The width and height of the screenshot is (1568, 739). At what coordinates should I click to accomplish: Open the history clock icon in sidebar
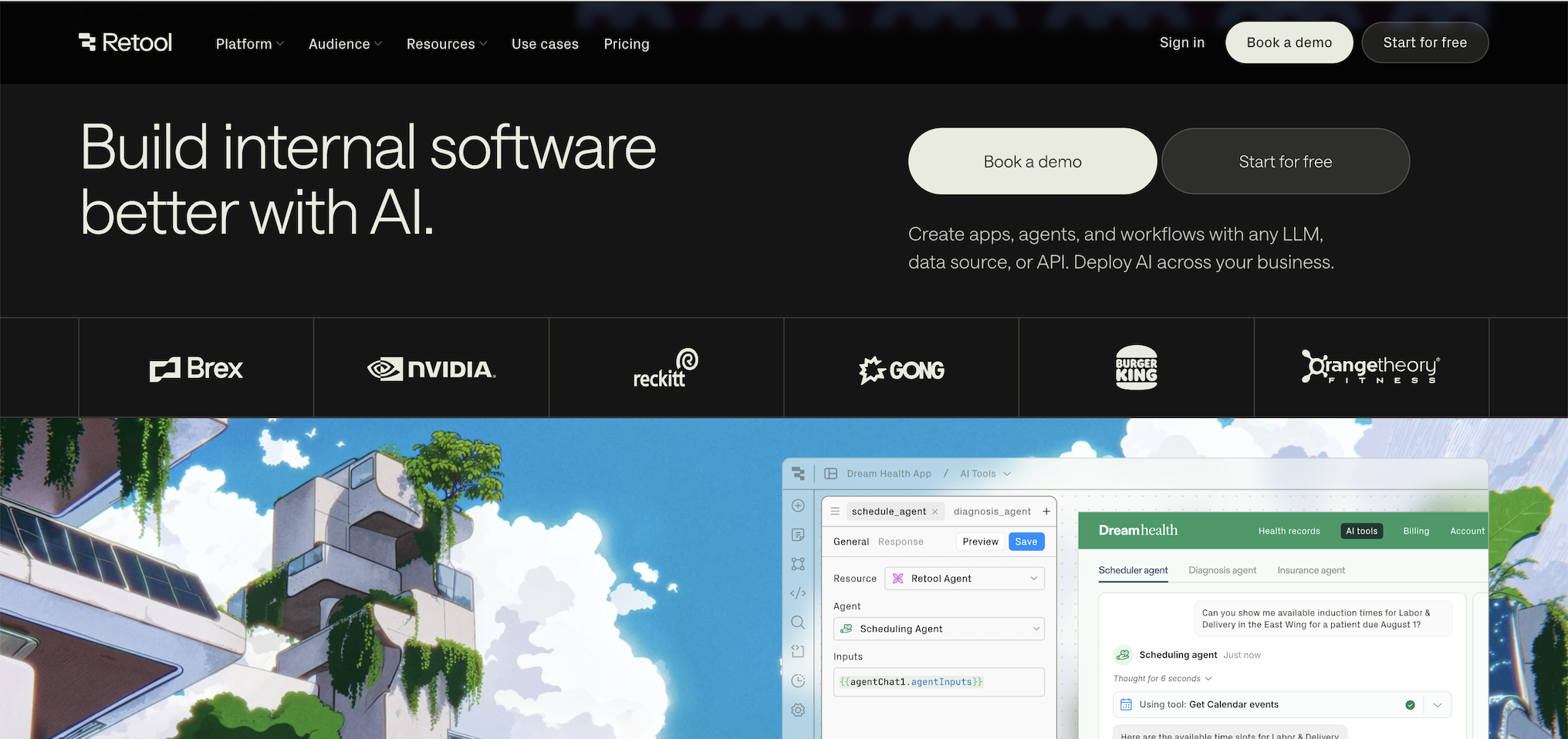(x=798, y=680)
